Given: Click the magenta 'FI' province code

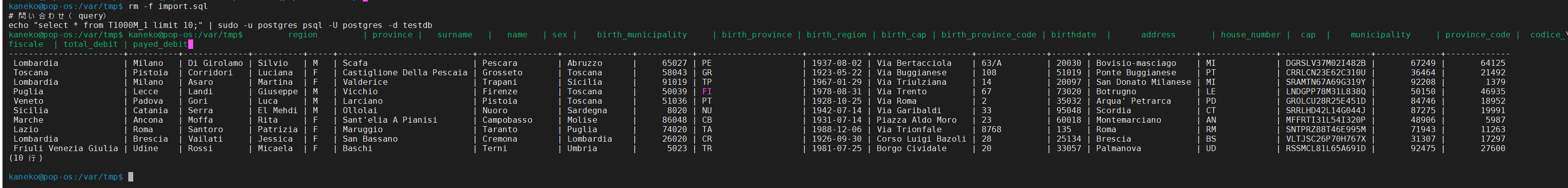Looking at the screenshot, I should tap(707, 91).
